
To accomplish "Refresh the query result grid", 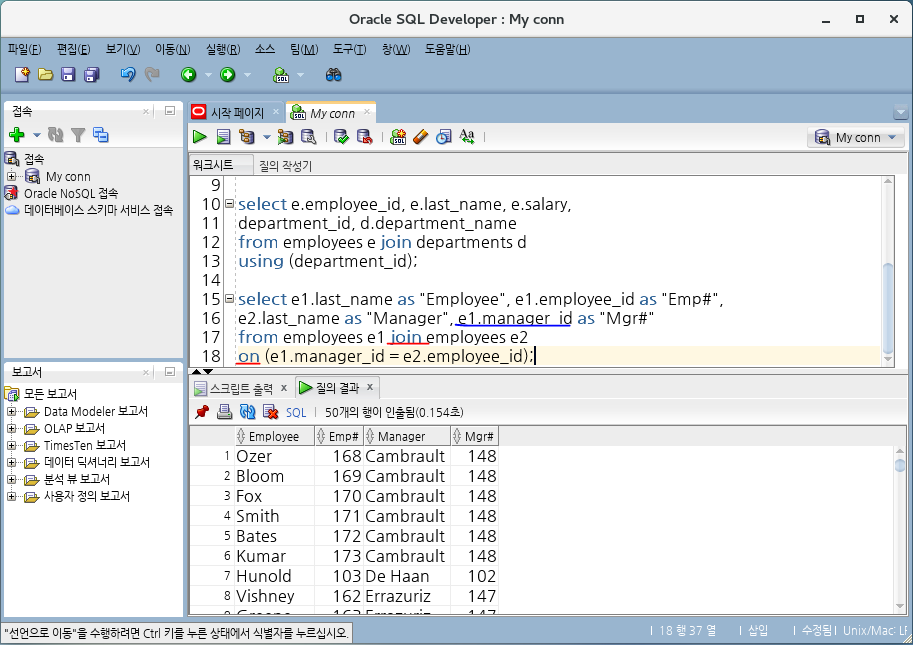I will (x=247, y=412).
